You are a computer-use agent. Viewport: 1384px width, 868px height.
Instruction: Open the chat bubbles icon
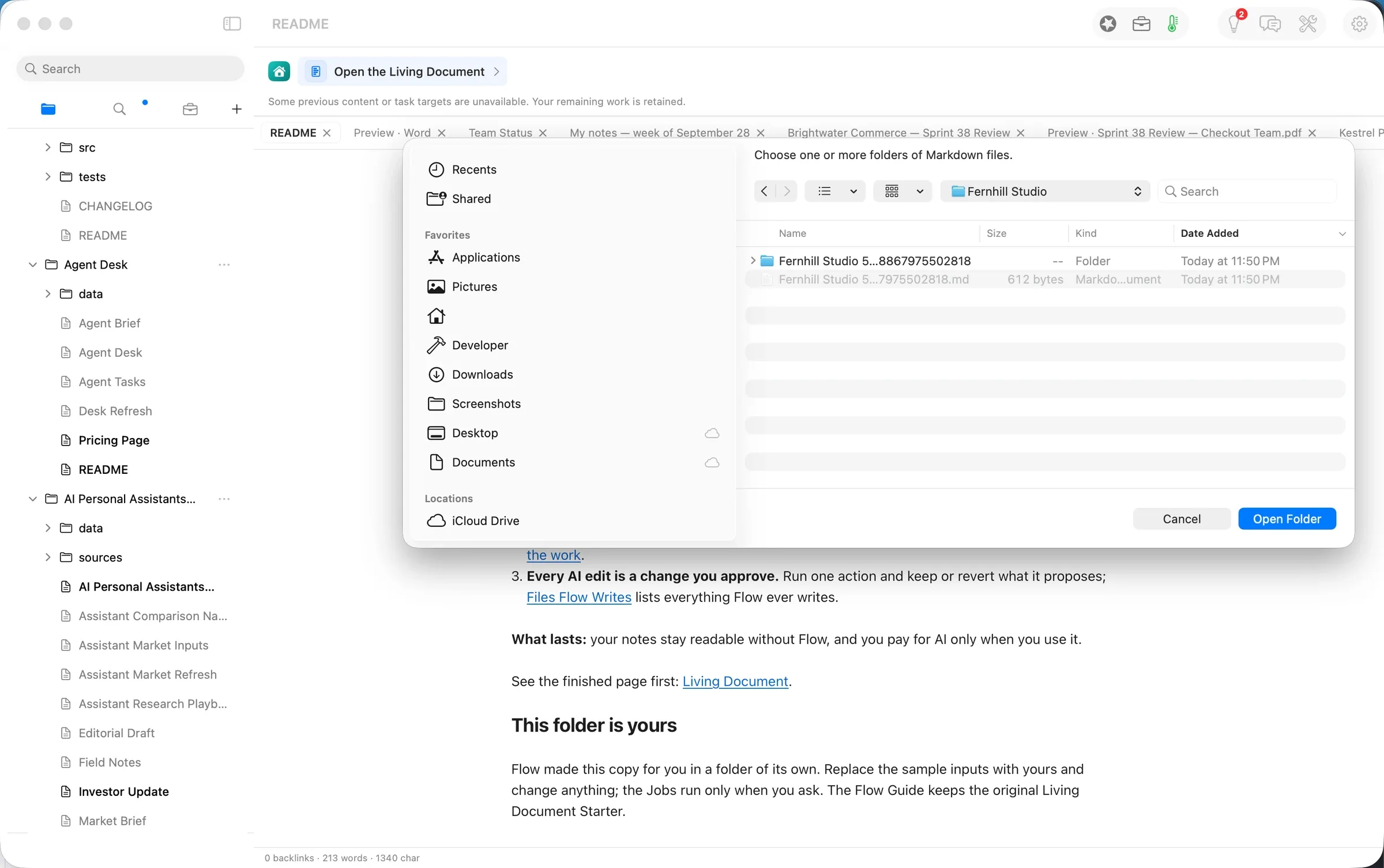(x=1270, y=24)
